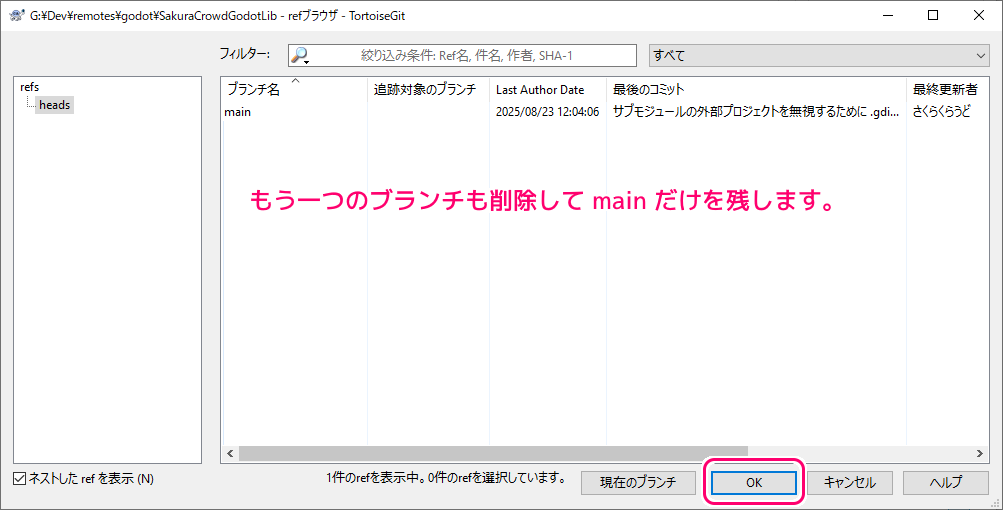Click the filter text input field
The width and height of the screenshot is (1003, 510).
[462, 56]
